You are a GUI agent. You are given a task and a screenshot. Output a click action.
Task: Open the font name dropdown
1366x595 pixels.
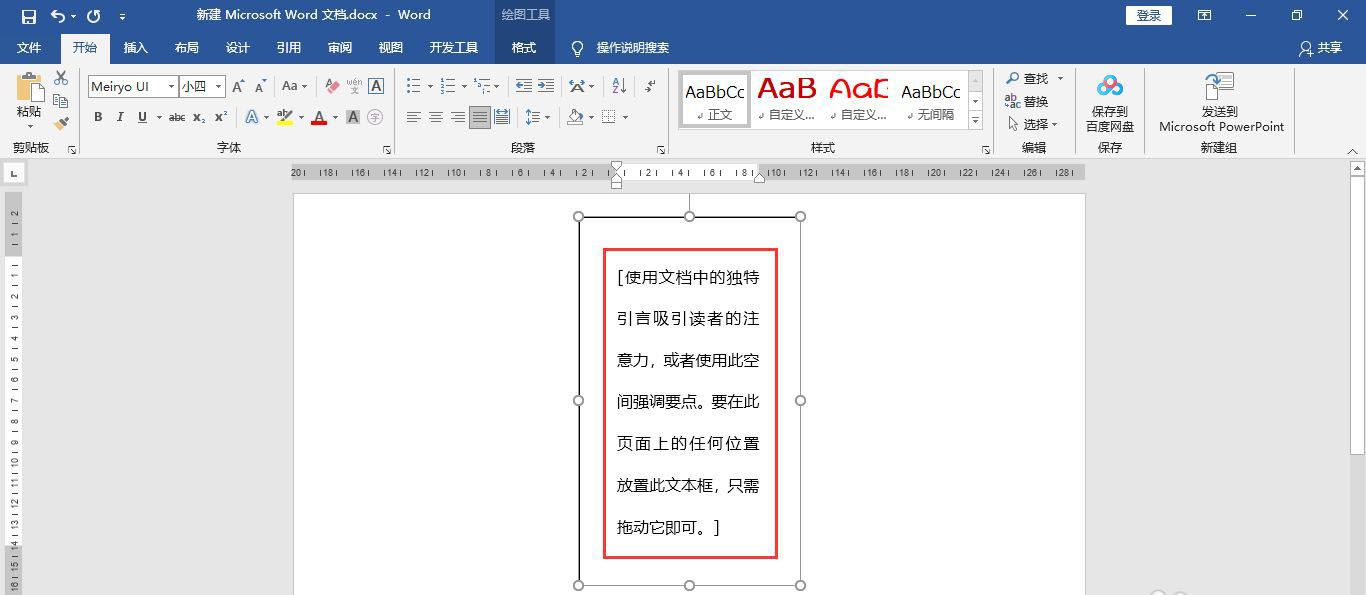pos(171,86)
